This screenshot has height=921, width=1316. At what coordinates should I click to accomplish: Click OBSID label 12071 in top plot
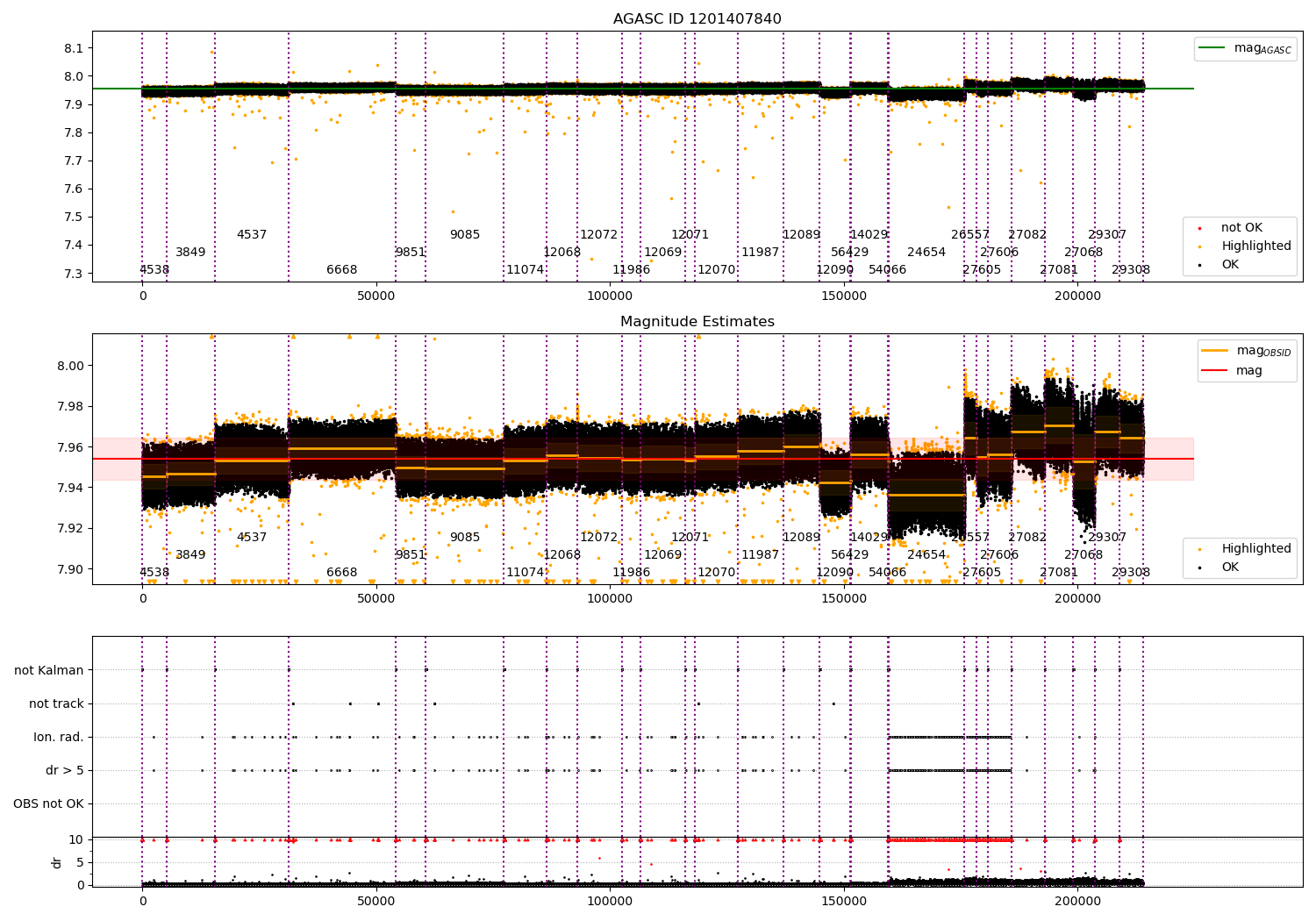[x=690, y=235]
